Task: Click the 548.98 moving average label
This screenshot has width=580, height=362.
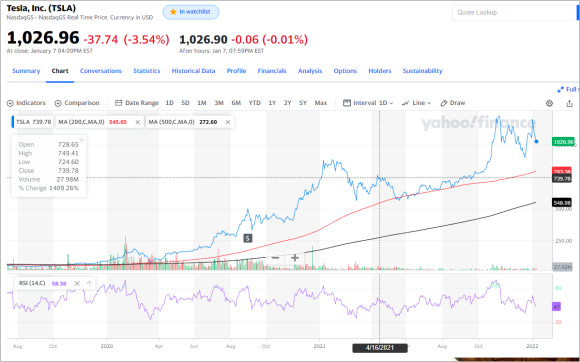Action: point(562,203)
